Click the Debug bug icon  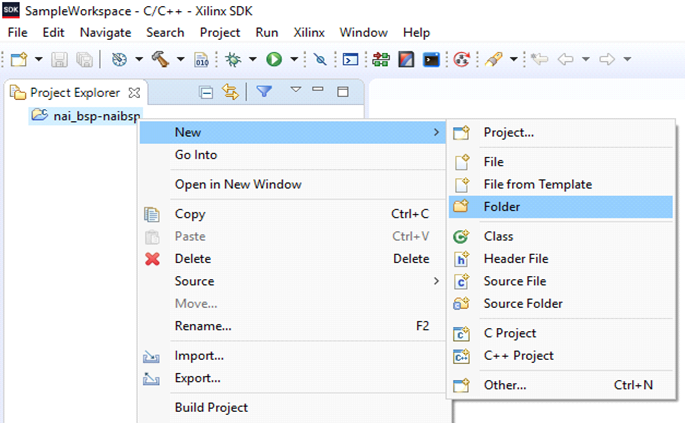[x=233, y=59]
